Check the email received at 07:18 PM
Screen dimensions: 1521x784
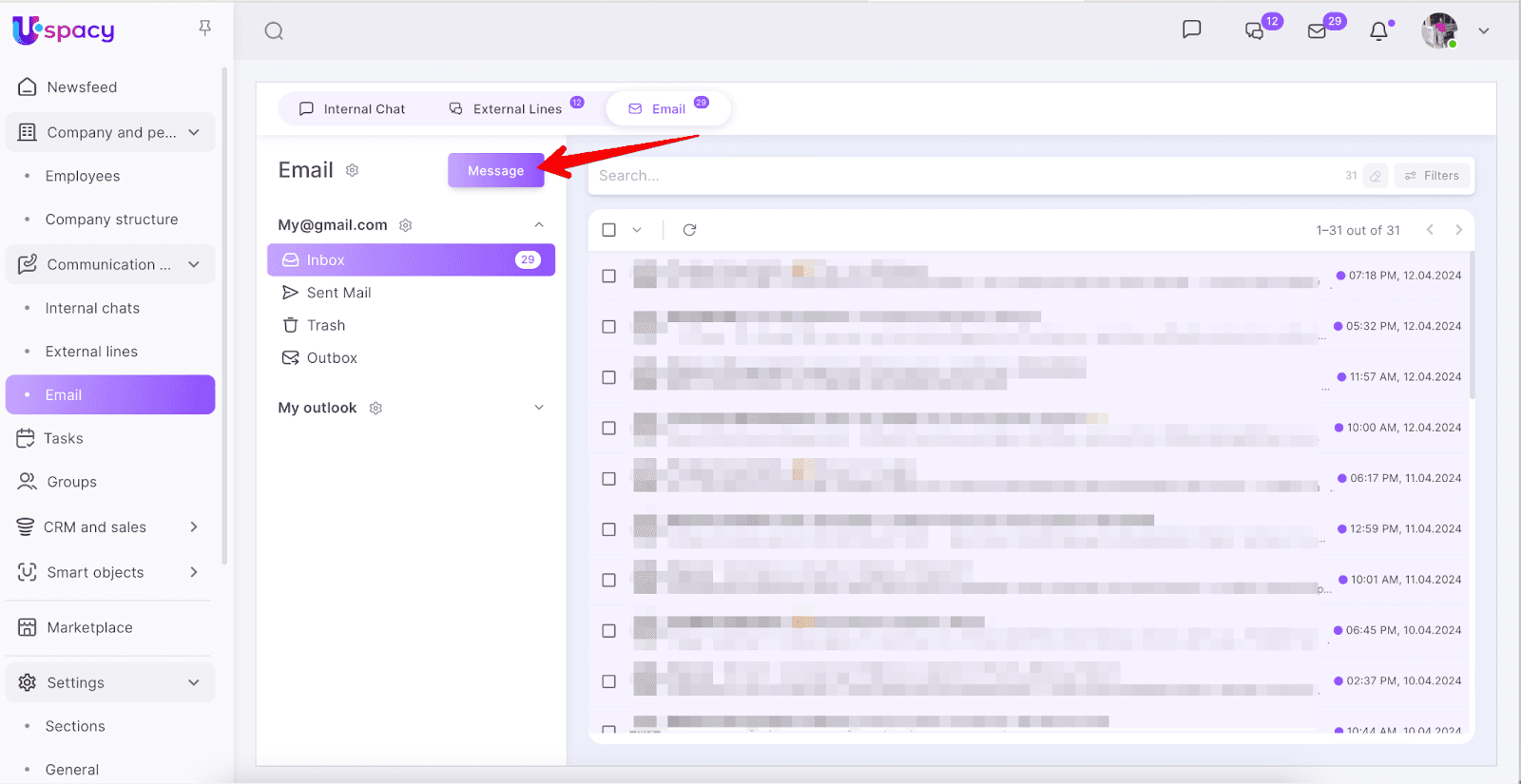(609, 276)
